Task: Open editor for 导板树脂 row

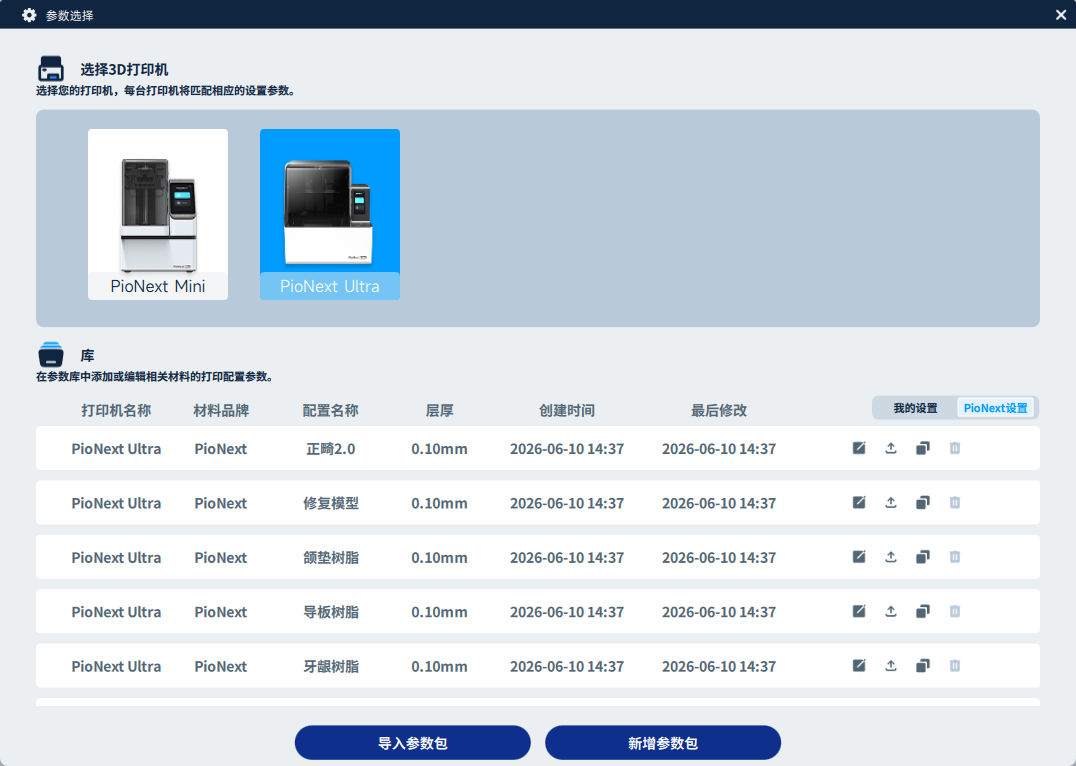Action: [x=858, y=611]
